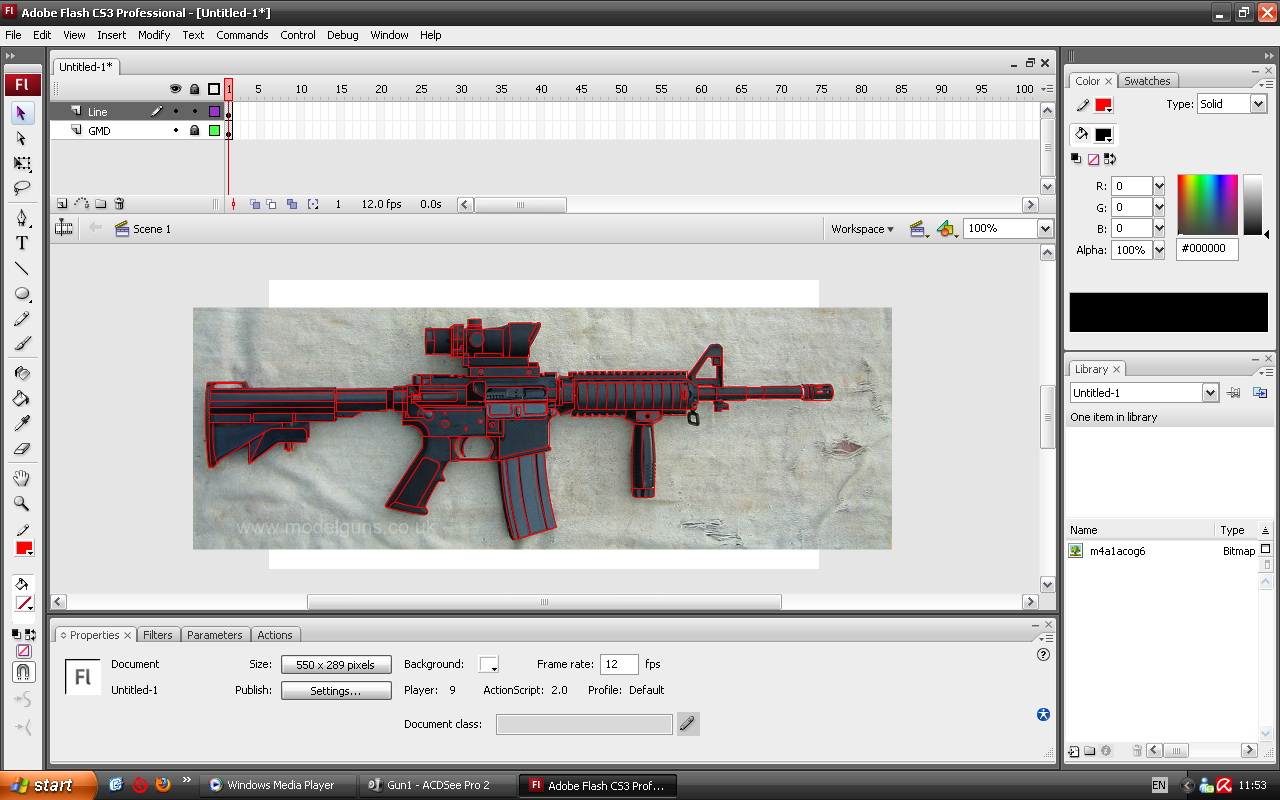
Task: Click the publish Settings button
Action: (x=335, y=691)
